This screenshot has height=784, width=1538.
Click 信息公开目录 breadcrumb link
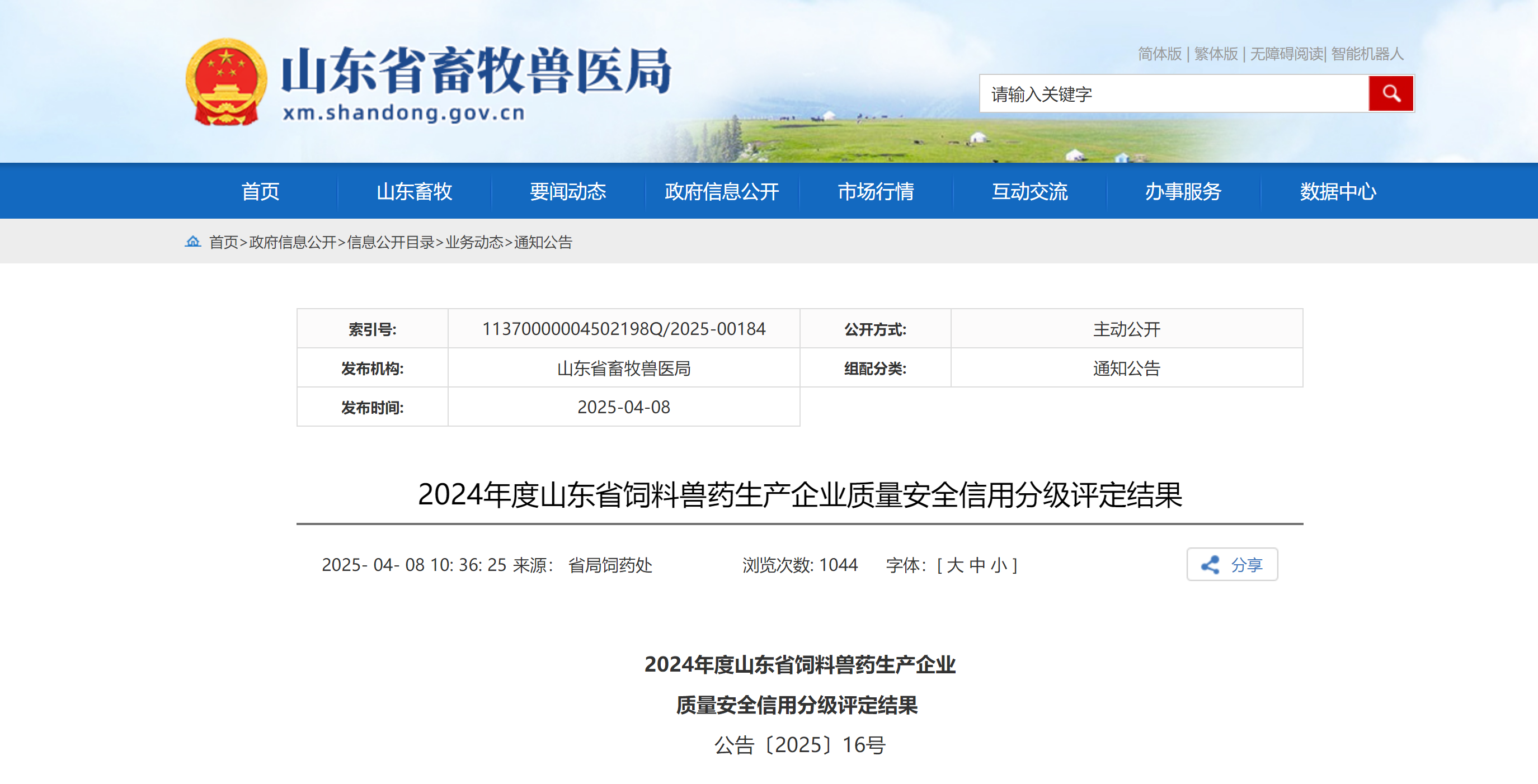391,242
